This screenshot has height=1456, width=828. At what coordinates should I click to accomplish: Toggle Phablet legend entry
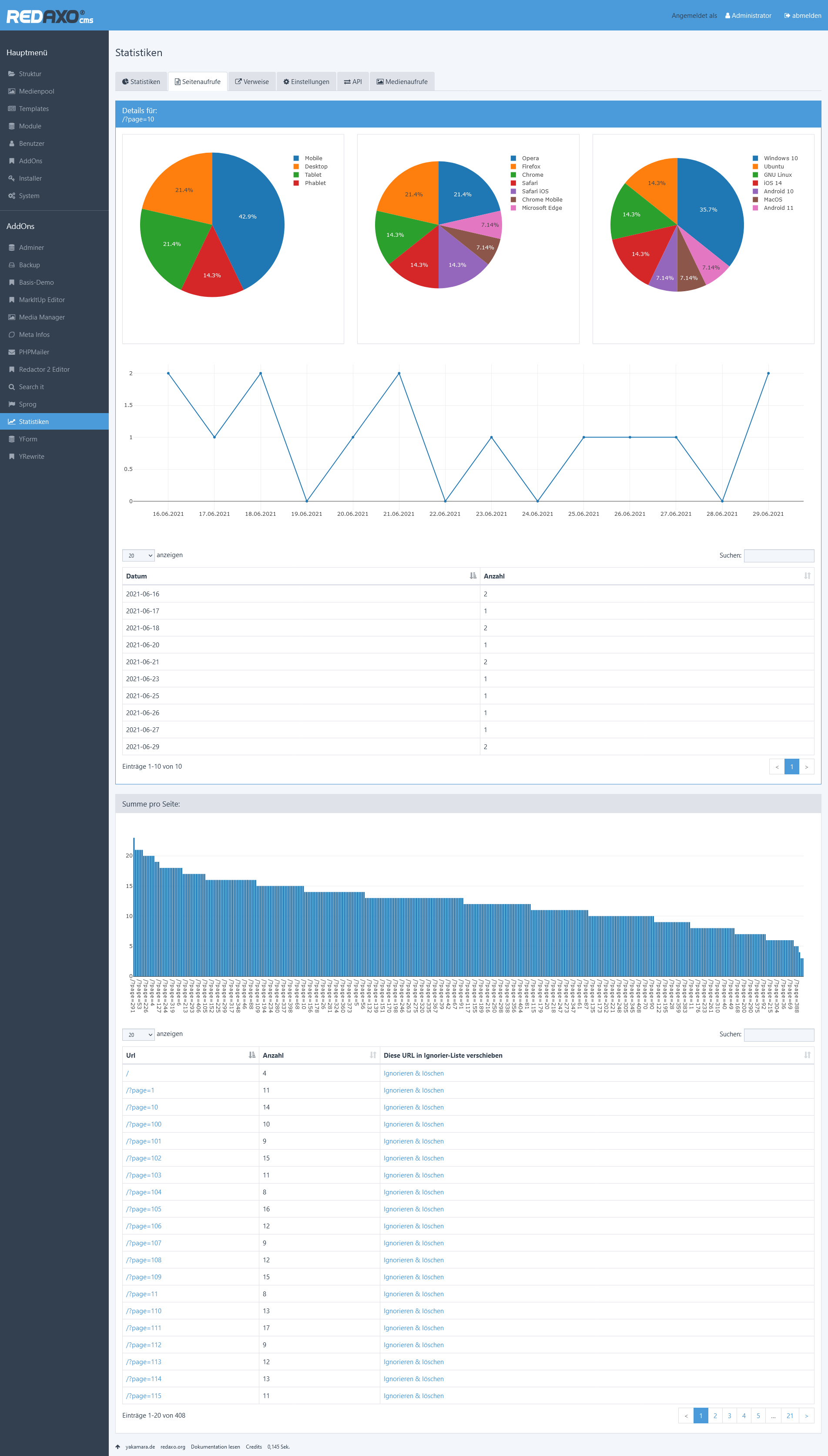(x=309, y=183)
